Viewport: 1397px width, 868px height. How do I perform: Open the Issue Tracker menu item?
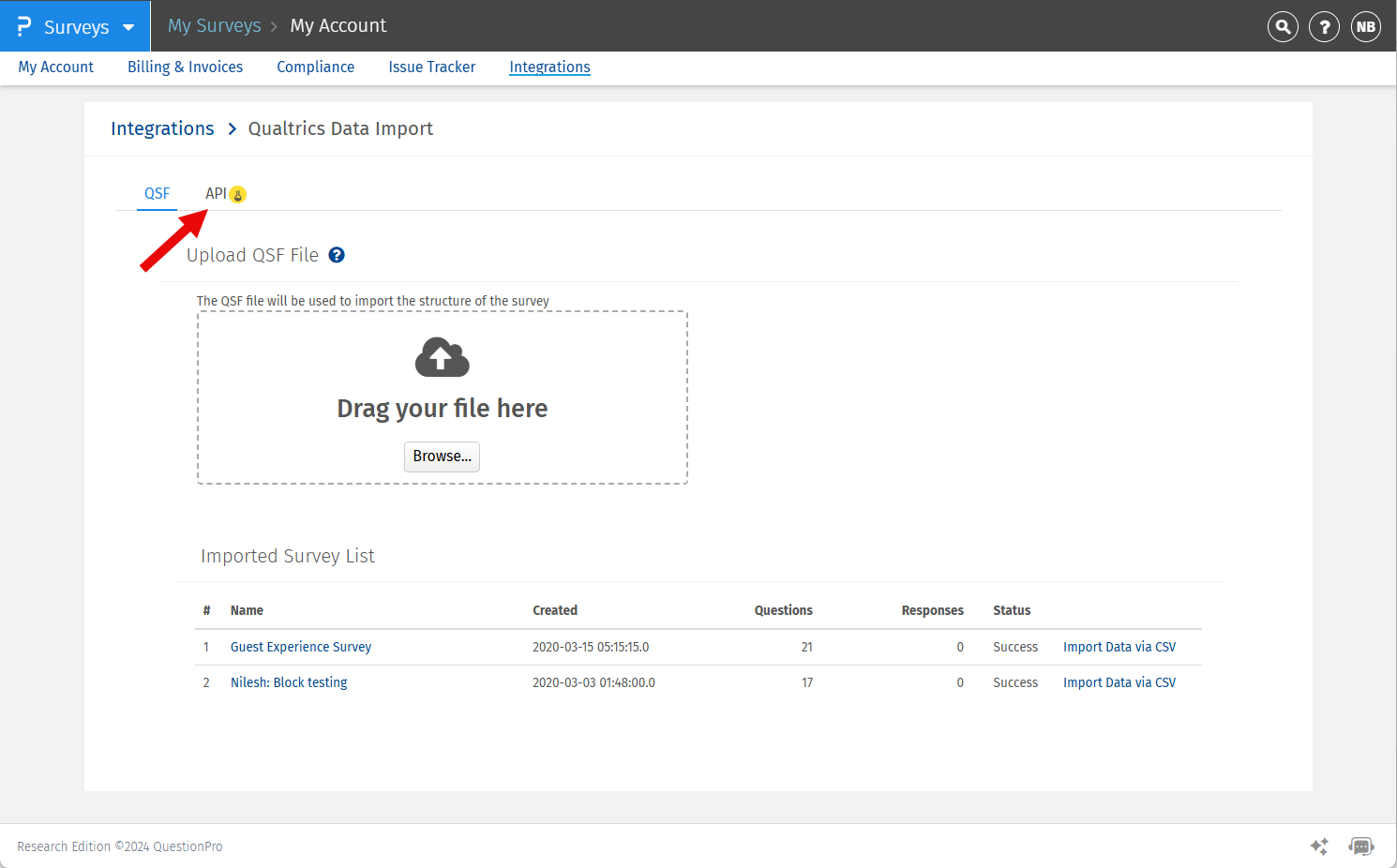pos(431,67)
